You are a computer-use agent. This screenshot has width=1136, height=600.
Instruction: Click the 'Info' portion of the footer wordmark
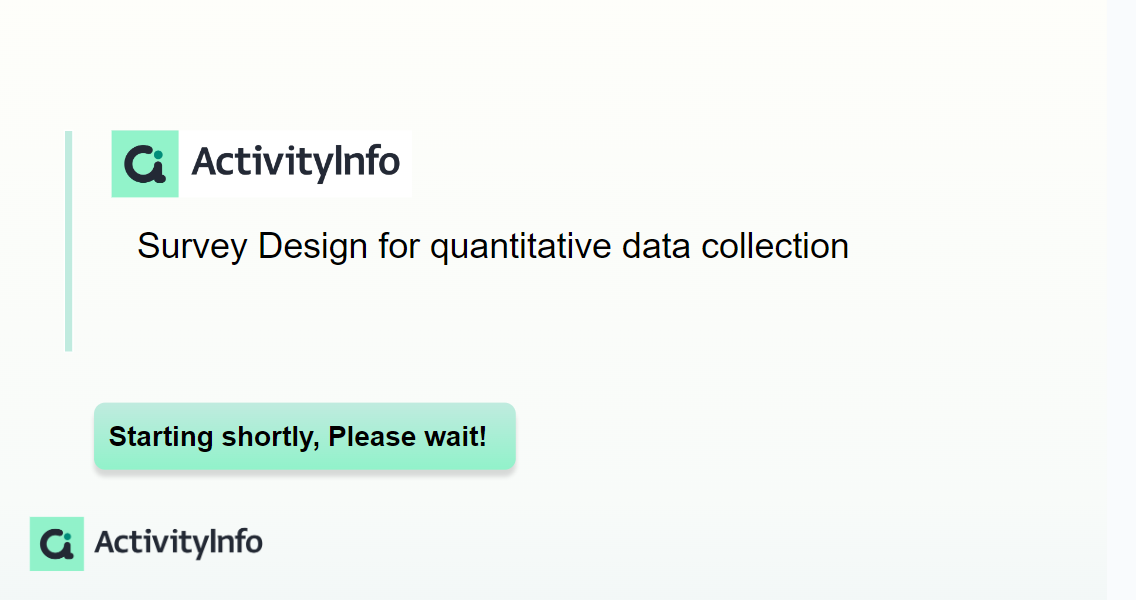pyautogui.click(x=235, y=542)
